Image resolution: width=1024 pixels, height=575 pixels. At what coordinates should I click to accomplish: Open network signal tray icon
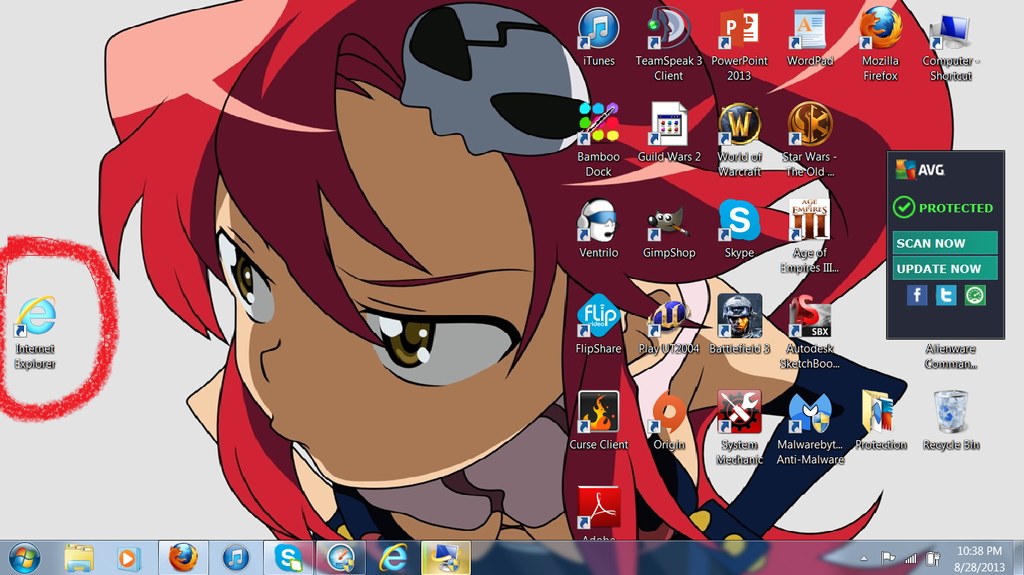910,559
